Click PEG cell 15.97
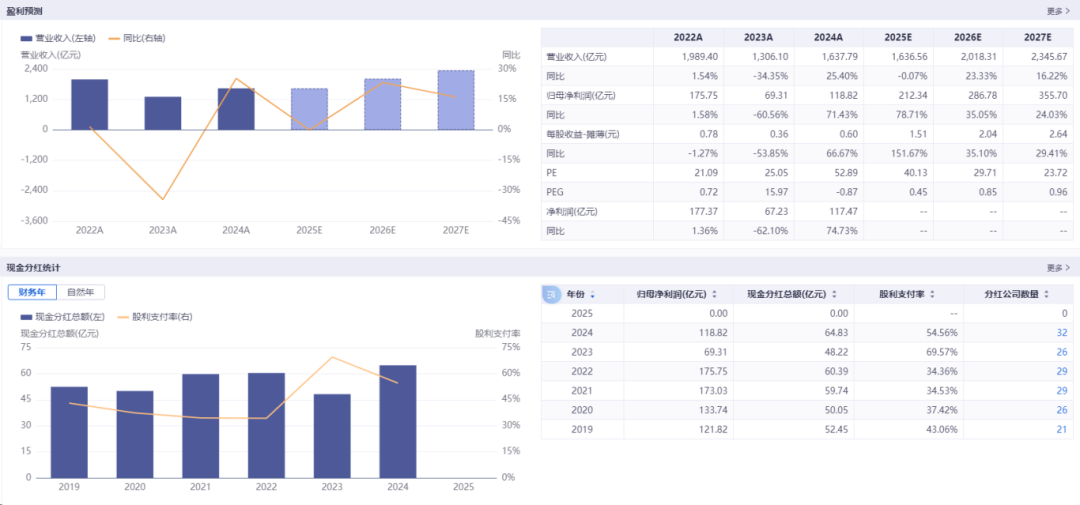 [776, 192]
